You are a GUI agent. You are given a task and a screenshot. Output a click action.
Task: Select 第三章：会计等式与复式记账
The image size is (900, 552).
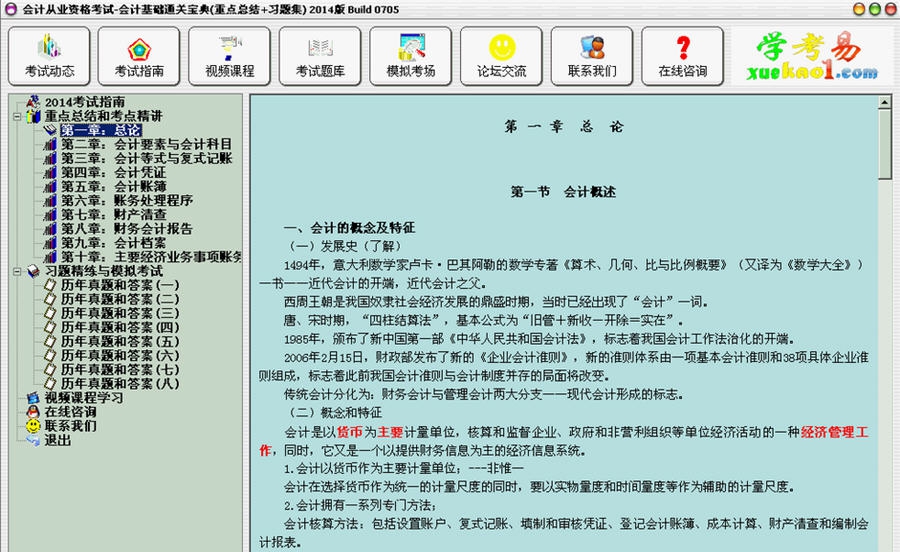[146, 158]
